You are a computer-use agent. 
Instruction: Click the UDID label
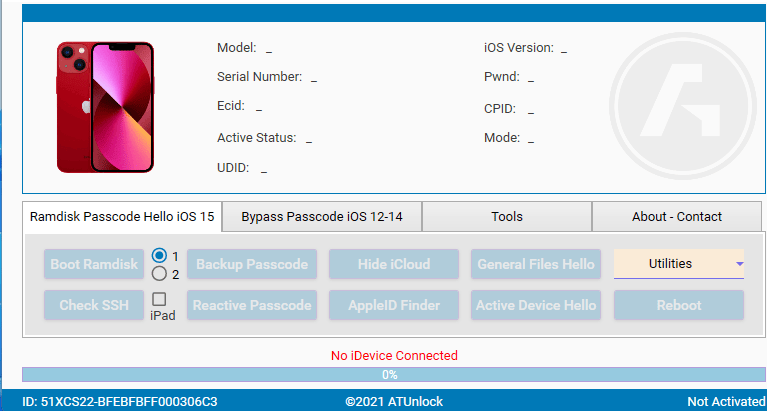point(233,168)
